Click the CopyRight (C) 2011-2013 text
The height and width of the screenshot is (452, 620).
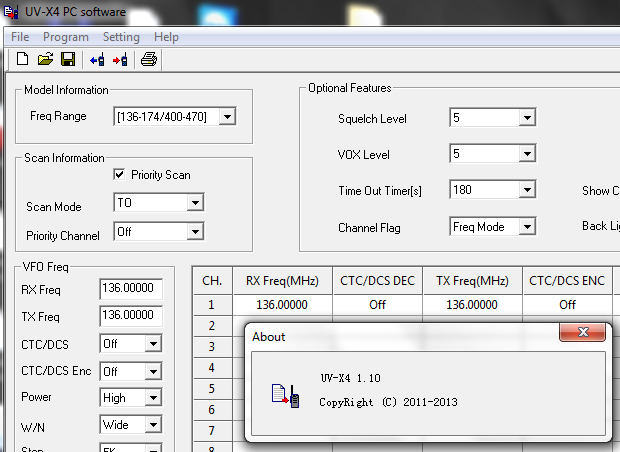[x=388, y=402]
